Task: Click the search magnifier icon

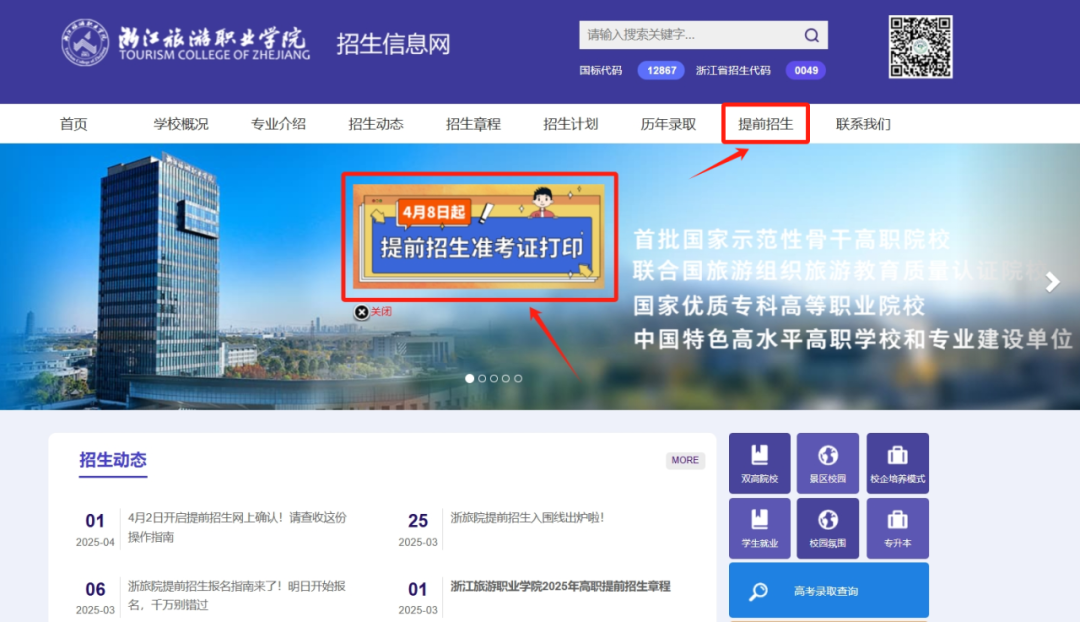Action: pos(811,36)
